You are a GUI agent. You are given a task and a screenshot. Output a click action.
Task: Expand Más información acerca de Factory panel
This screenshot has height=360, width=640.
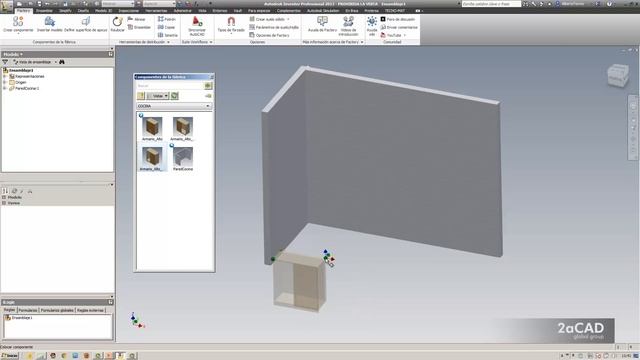coord(362,42)
